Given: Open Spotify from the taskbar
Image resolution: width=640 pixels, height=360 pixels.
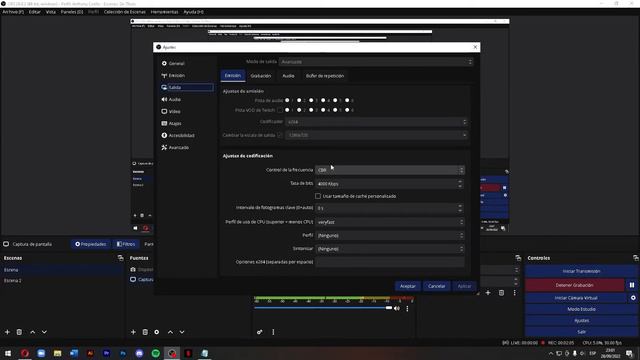Looking at the screenshot, I should [x=156, y=353].
